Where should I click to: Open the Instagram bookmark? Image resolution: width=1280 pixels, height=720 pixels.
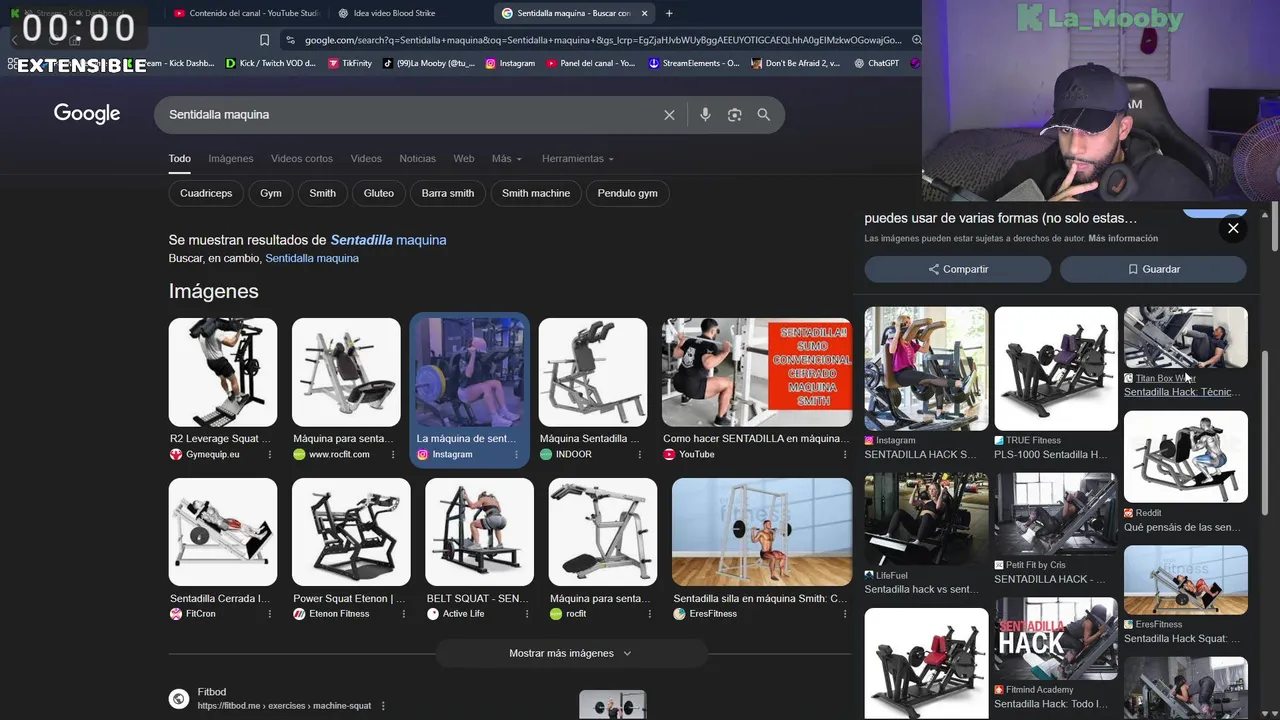coord(510,63)
